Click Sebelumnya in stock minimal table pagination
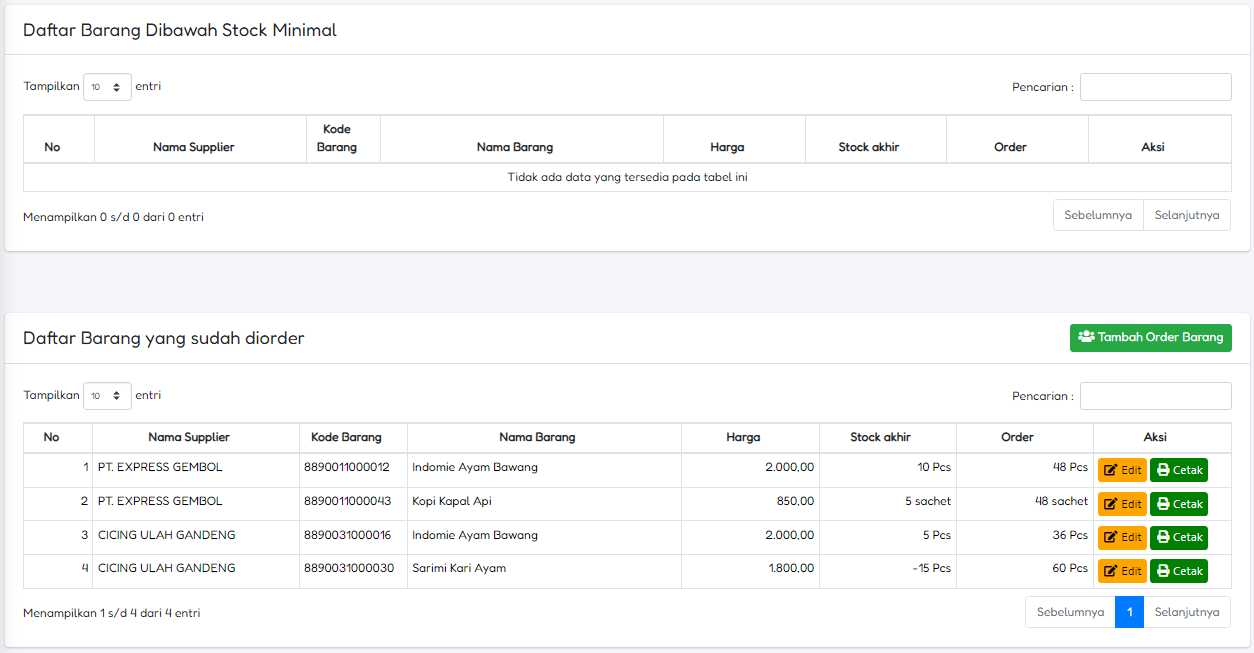This screenshot has width=1254, height=653. 1098,215
